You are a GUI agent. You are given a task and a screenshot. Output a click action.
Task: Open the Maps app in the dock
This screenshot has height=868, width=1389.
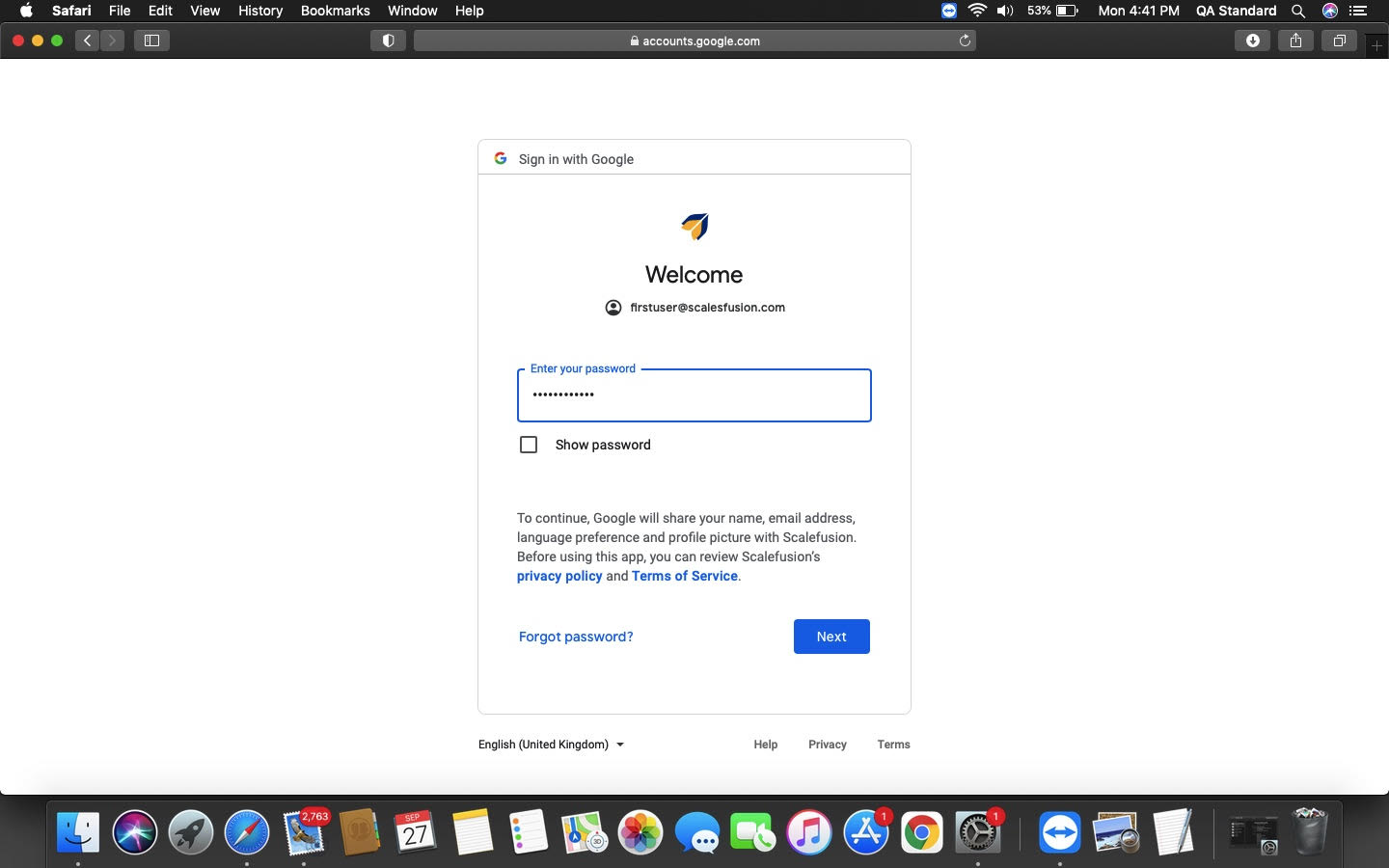coord(585,831)
